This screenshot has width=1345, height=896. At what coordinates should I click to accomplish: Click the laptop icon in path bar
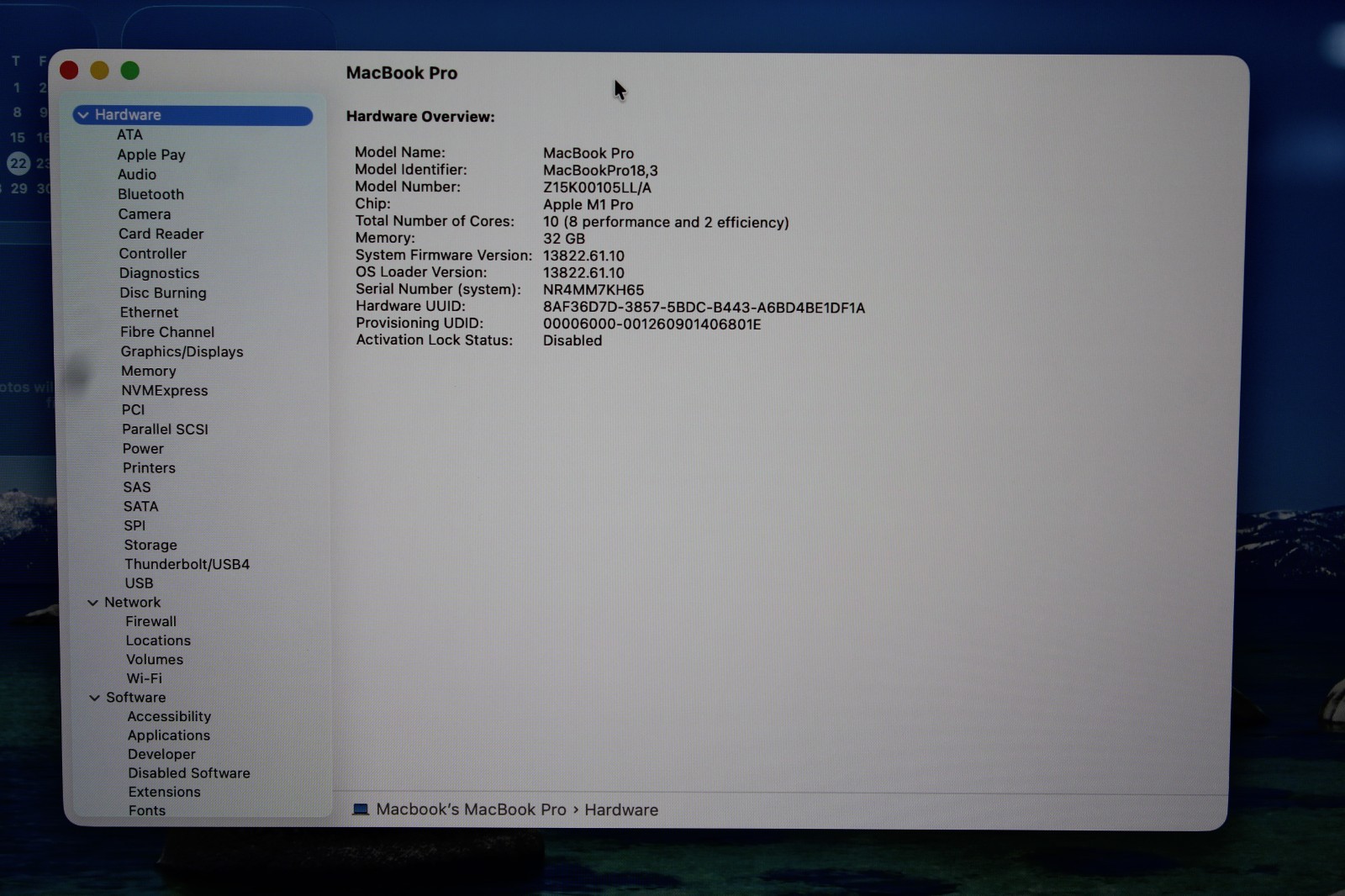click(361, 809)
